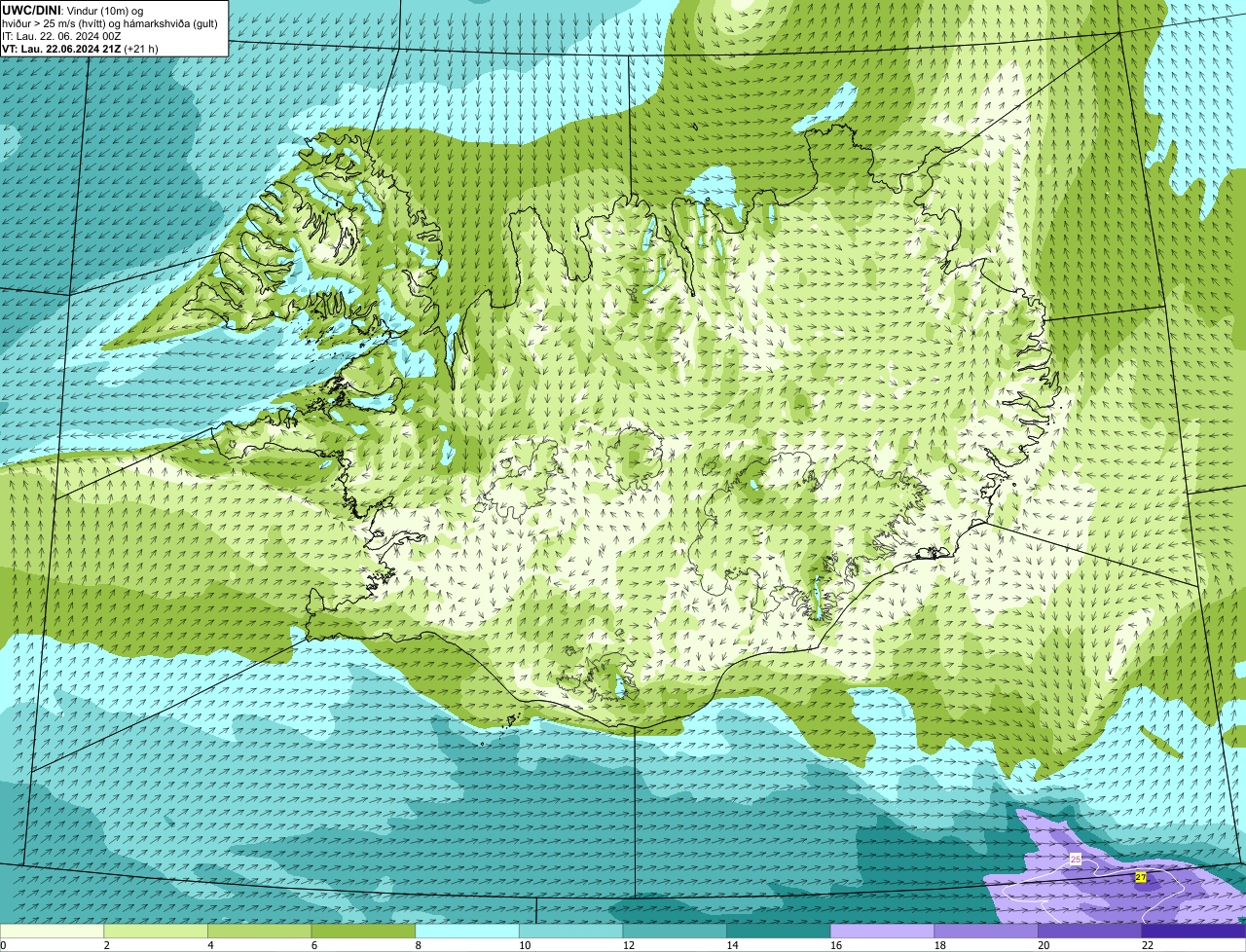Click the 16–18 m/s lavender legend swatch
Image resolution: width=1246 pixels, height=952 pixels.
(x=882, y=931)
